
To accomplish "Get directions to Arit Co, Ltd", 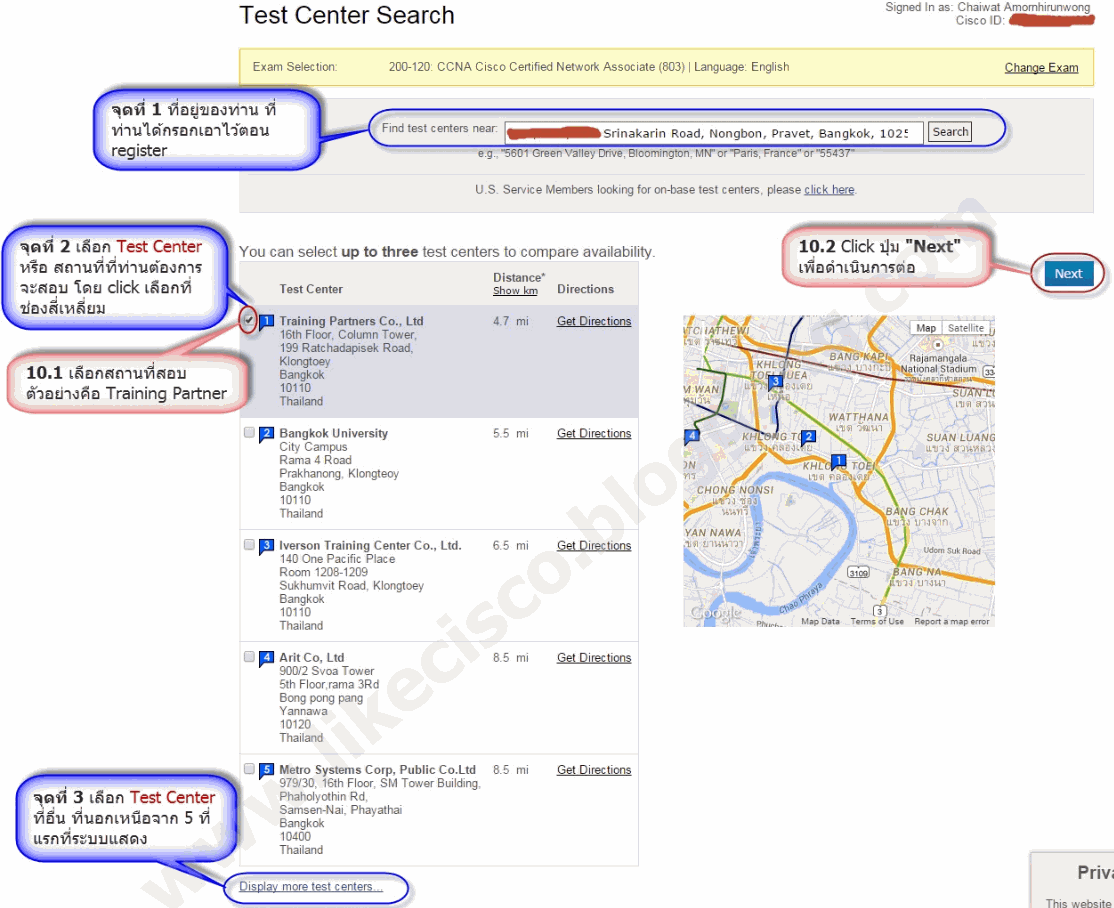I will (594, 658).
